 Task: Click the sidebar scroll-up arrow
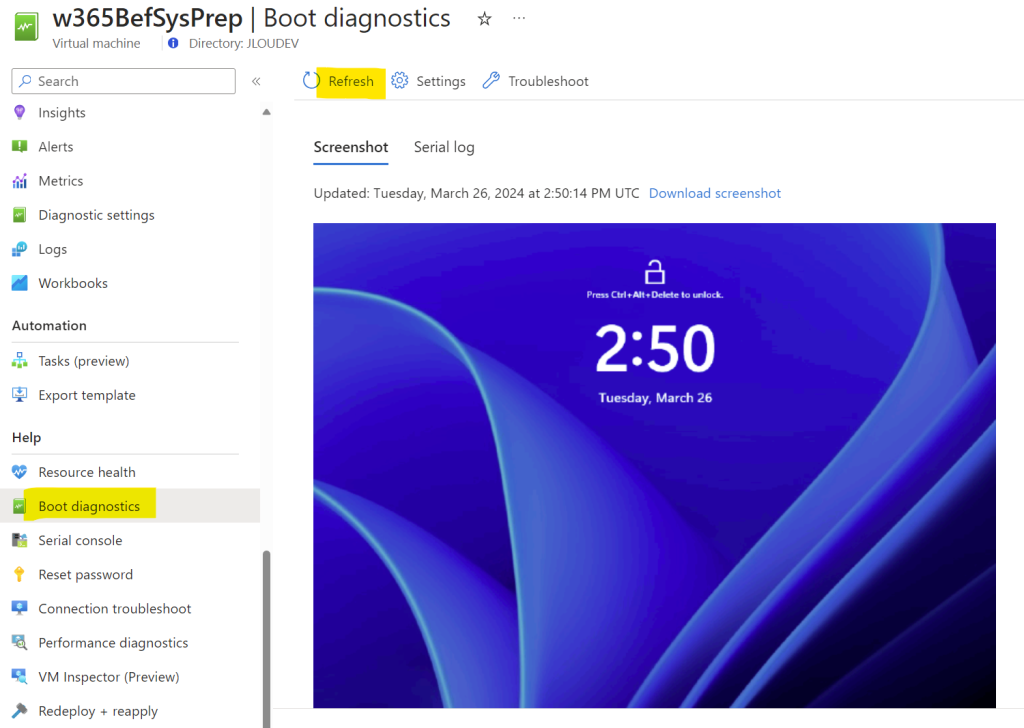pos(266,112)
